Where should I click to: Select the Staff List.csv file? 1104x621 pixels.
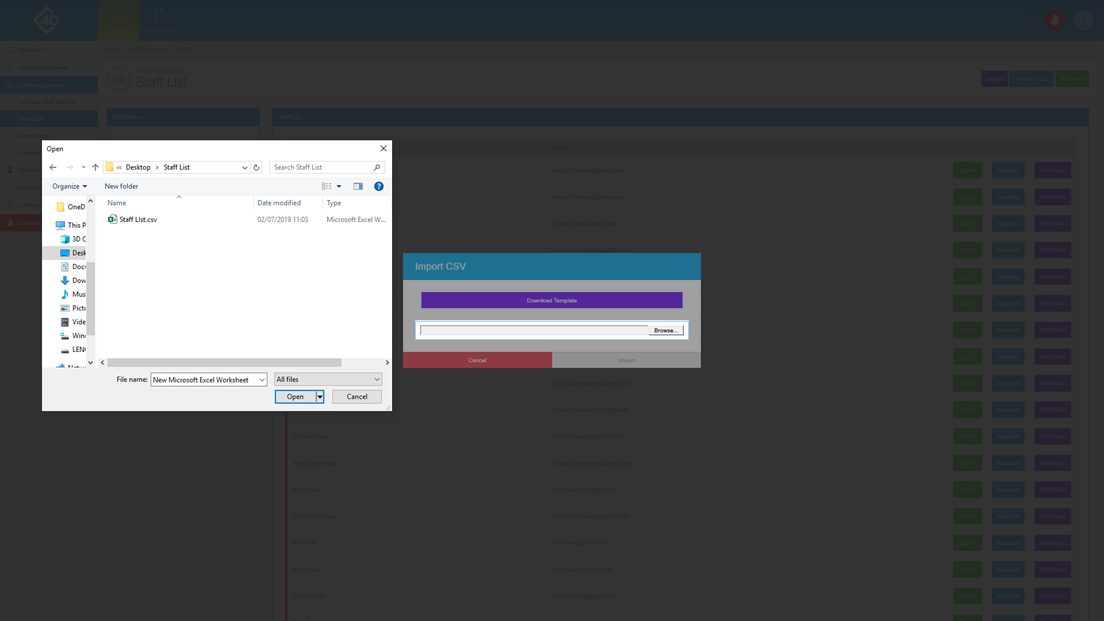(138, 220)
